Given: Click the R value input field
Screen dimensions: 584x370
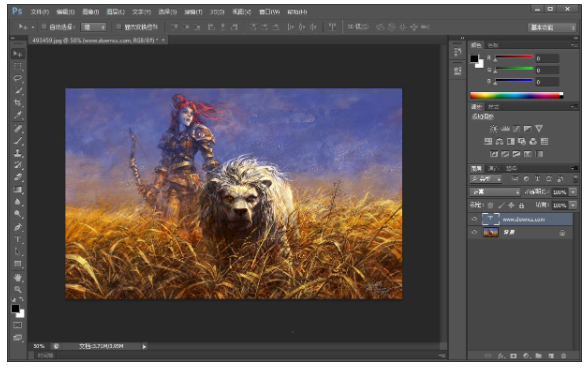Looking at the screenshot, I should (x=547, y=58).
